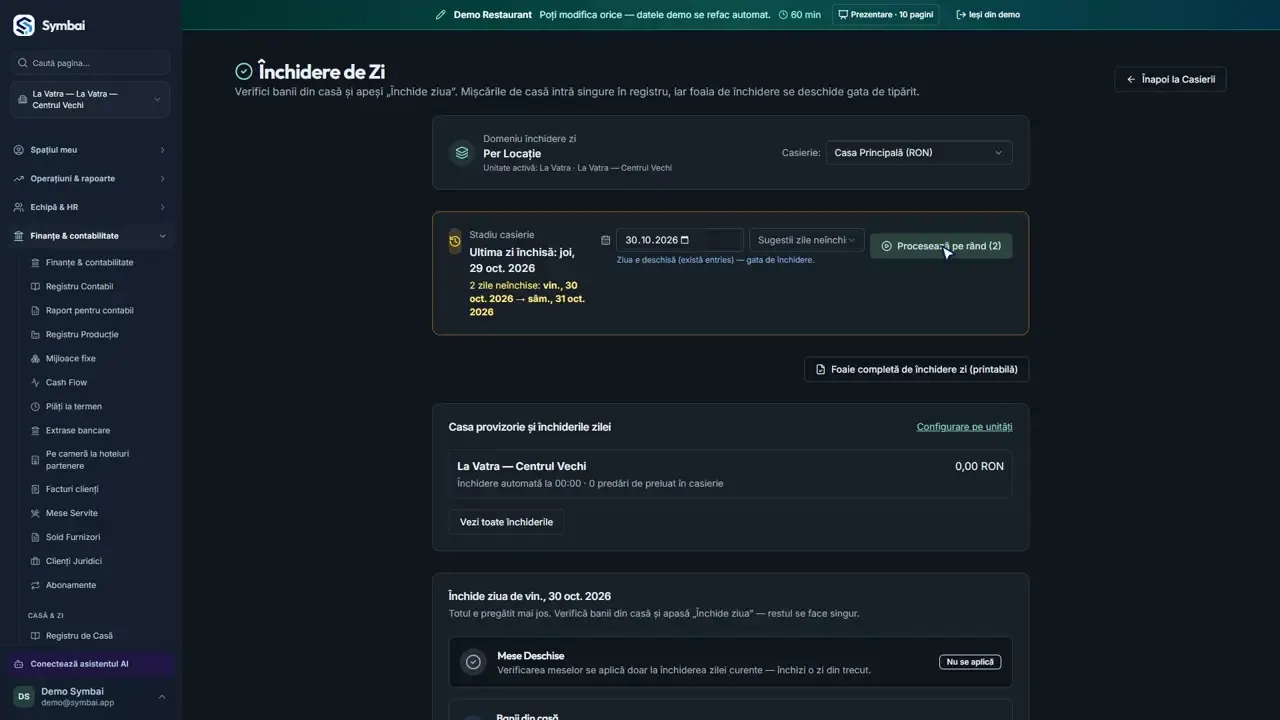The width and height of the screenshot is (1280, 720).
Task: Click the Mijloace fixe wrench icon
Action: pyautogui.click(x=35, y=359)
